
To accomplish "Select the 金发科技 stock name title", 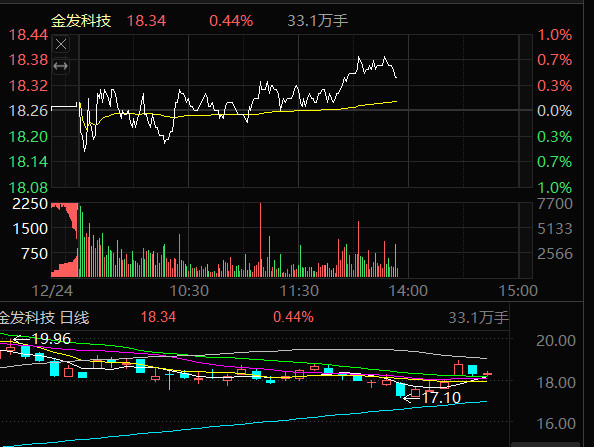I will [81, 20].
